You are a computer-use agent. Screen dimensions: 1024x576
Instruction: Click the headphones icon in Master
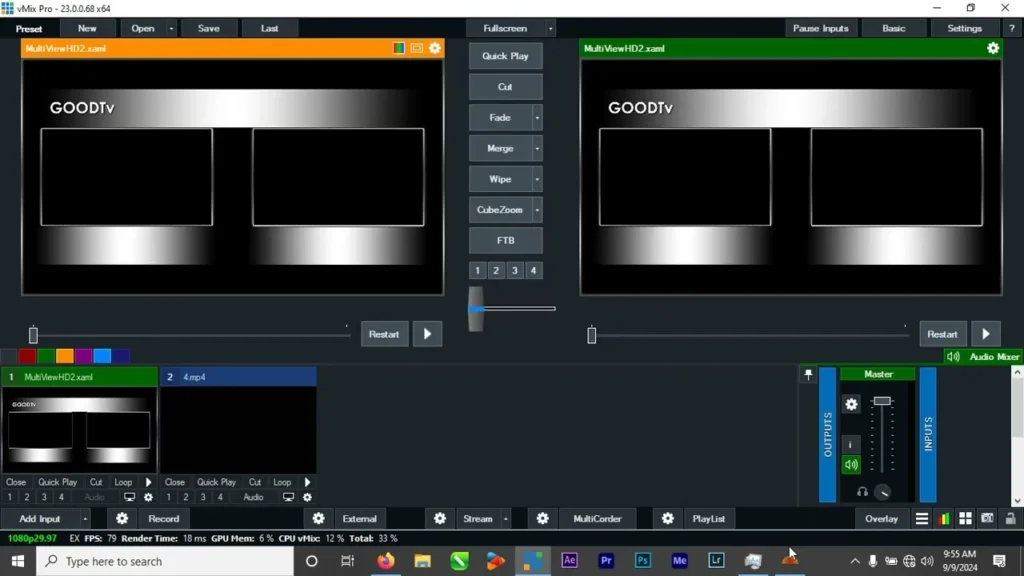(x=862, y=492)
